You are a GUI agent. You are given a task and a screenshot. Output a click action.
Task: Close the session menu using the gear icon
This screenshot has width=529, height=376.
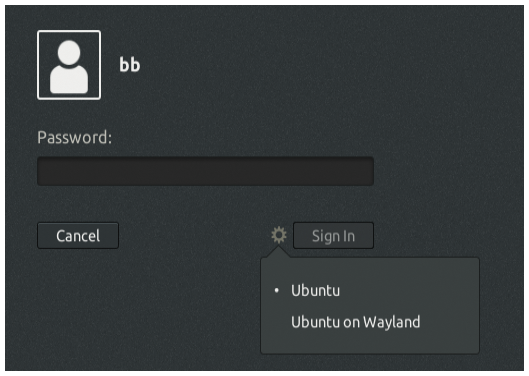279,235
